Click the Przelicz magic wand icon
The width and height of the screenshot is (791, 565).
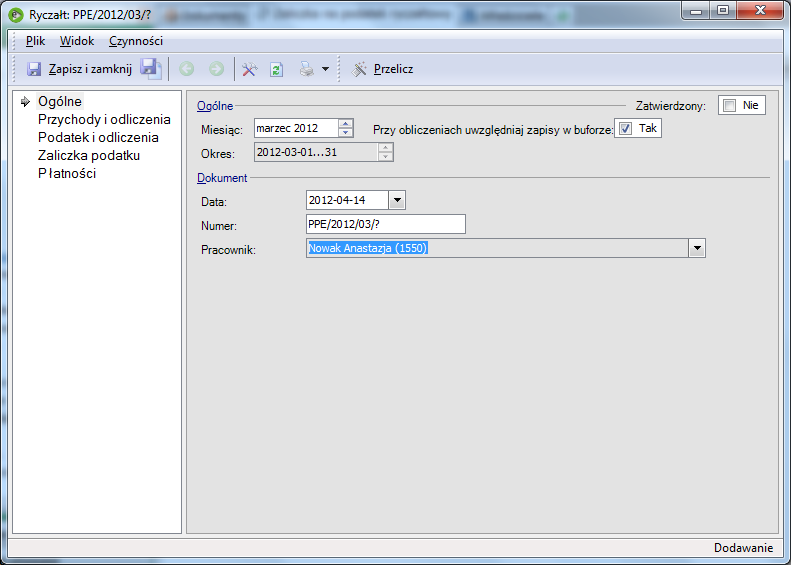[359, 69]
